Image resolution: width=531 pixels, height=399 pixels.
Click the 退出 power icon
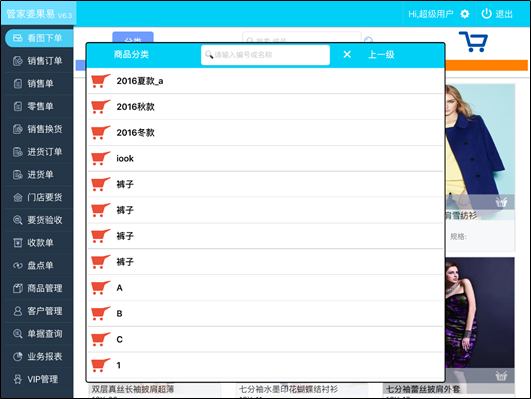(x=486, y=14)
